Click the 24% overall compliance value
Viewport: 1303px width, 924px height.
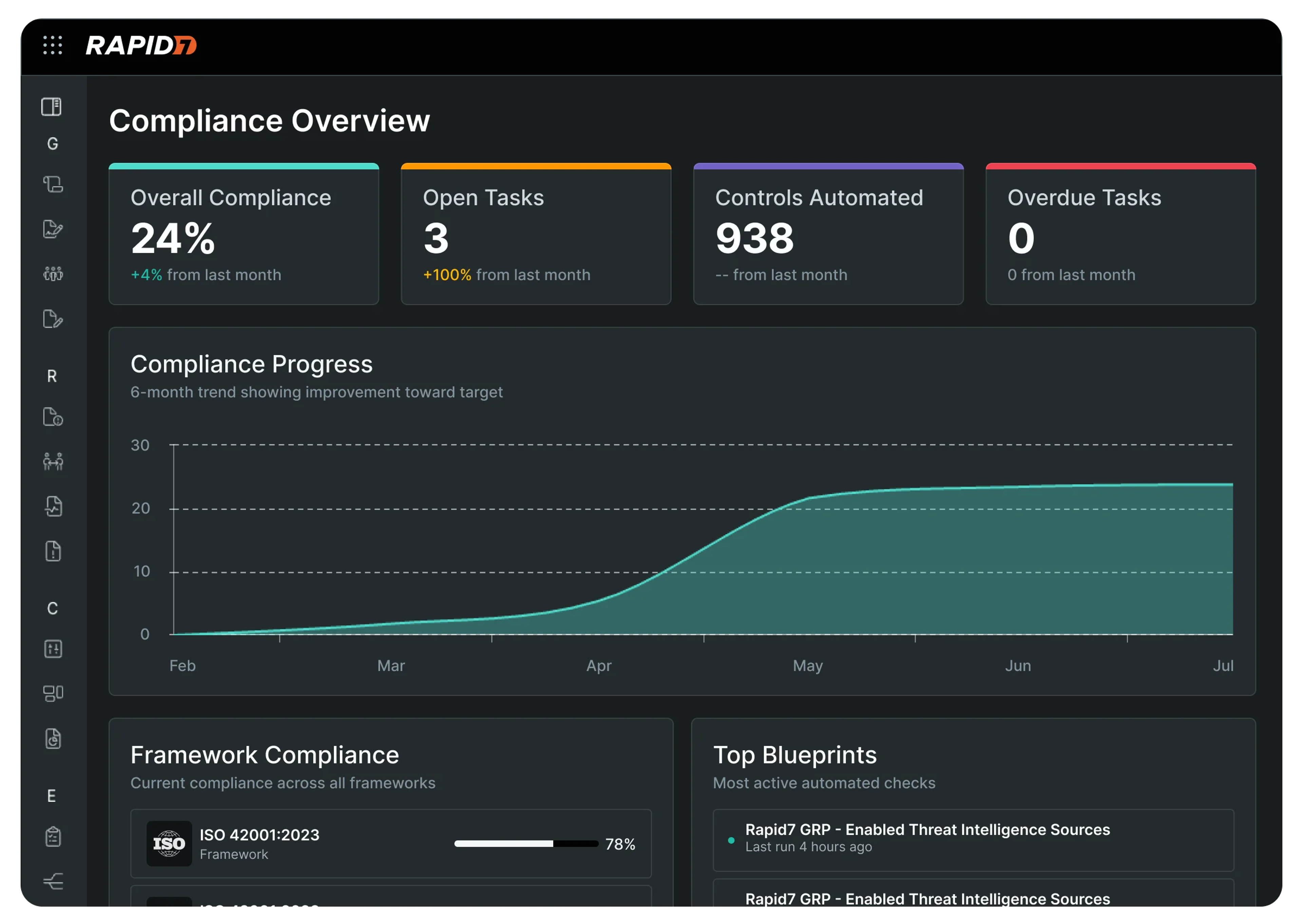pos(173,238)
